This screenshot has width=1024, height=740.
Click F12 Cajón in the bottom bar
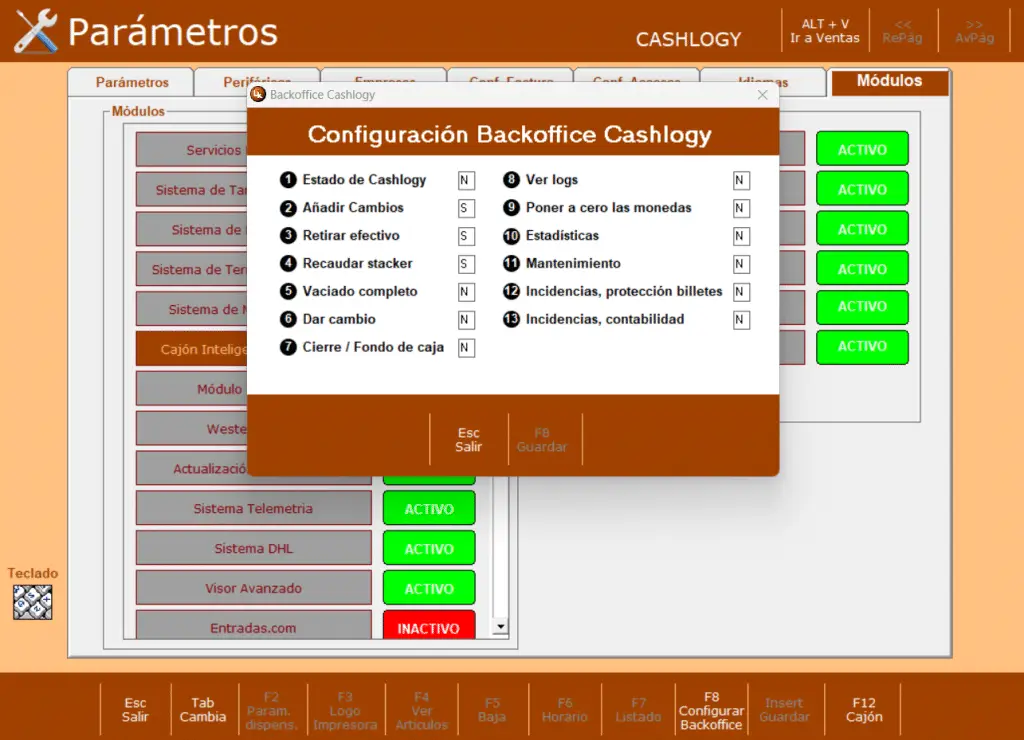point(864,710)
